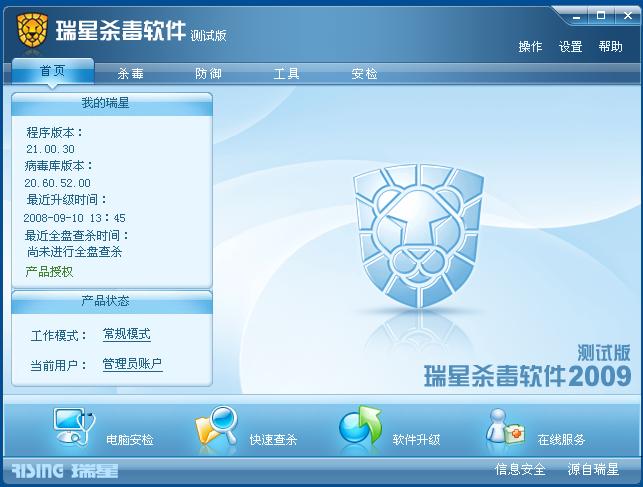Maximize the antivirus window
This screenshot has width=643, height=487.
pyautogui.click(x=601, y=16)
